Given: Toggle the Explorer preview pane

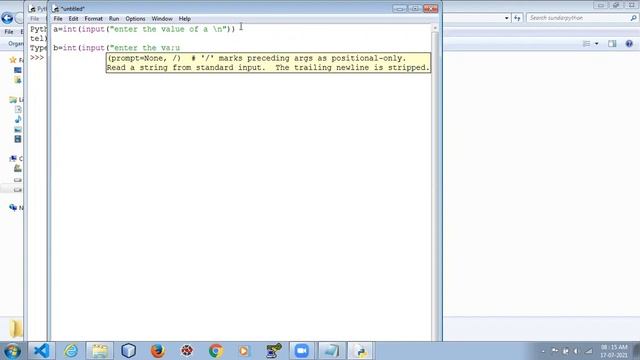Looking at the screenshot, I should 612,44.
